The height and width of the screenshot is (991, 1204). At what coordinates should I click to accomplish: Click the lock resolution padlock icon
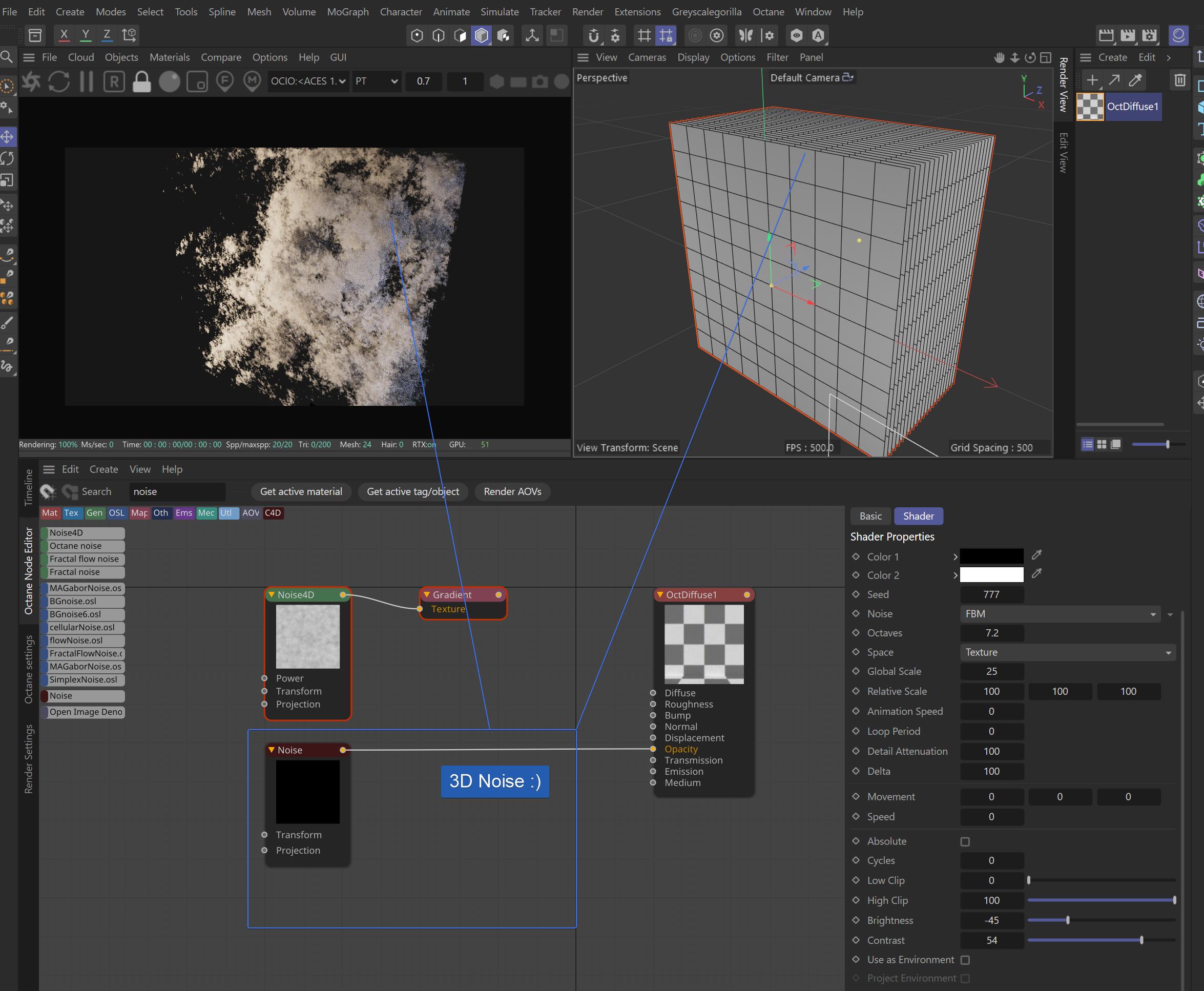141,81
